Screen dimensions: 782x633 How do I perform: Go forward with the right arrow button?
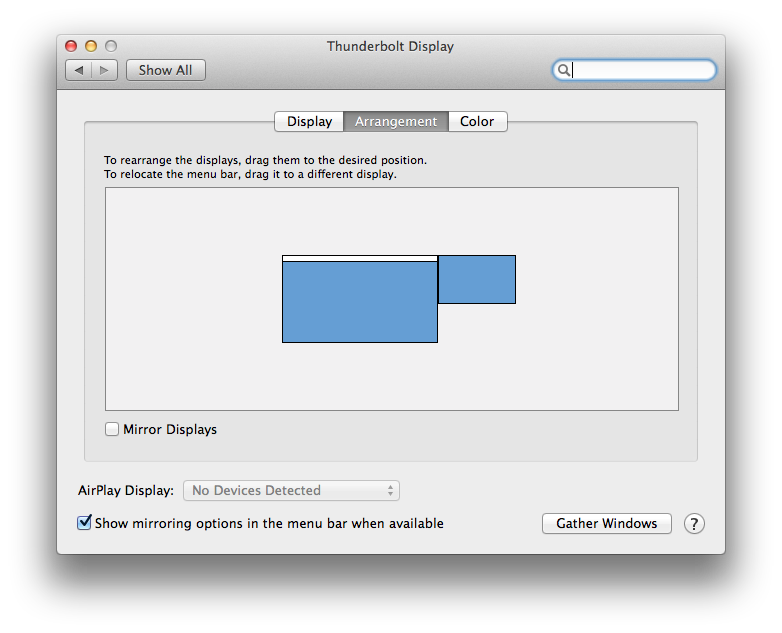point(104,70)
